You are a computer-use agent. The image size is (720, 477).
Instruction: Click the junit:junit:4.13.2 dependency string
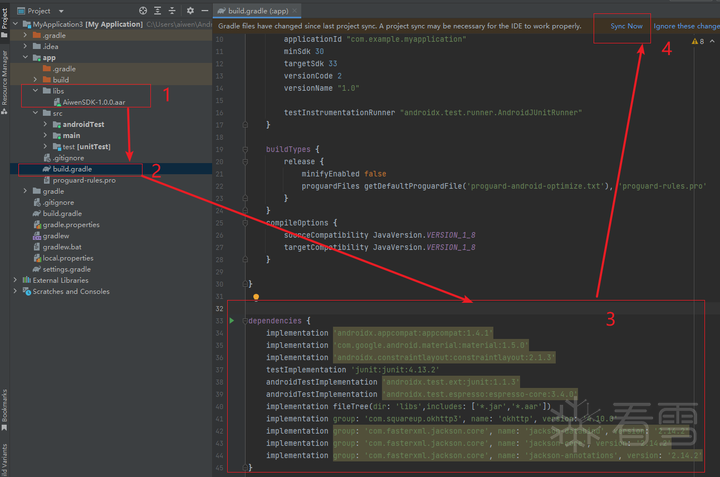395,370
